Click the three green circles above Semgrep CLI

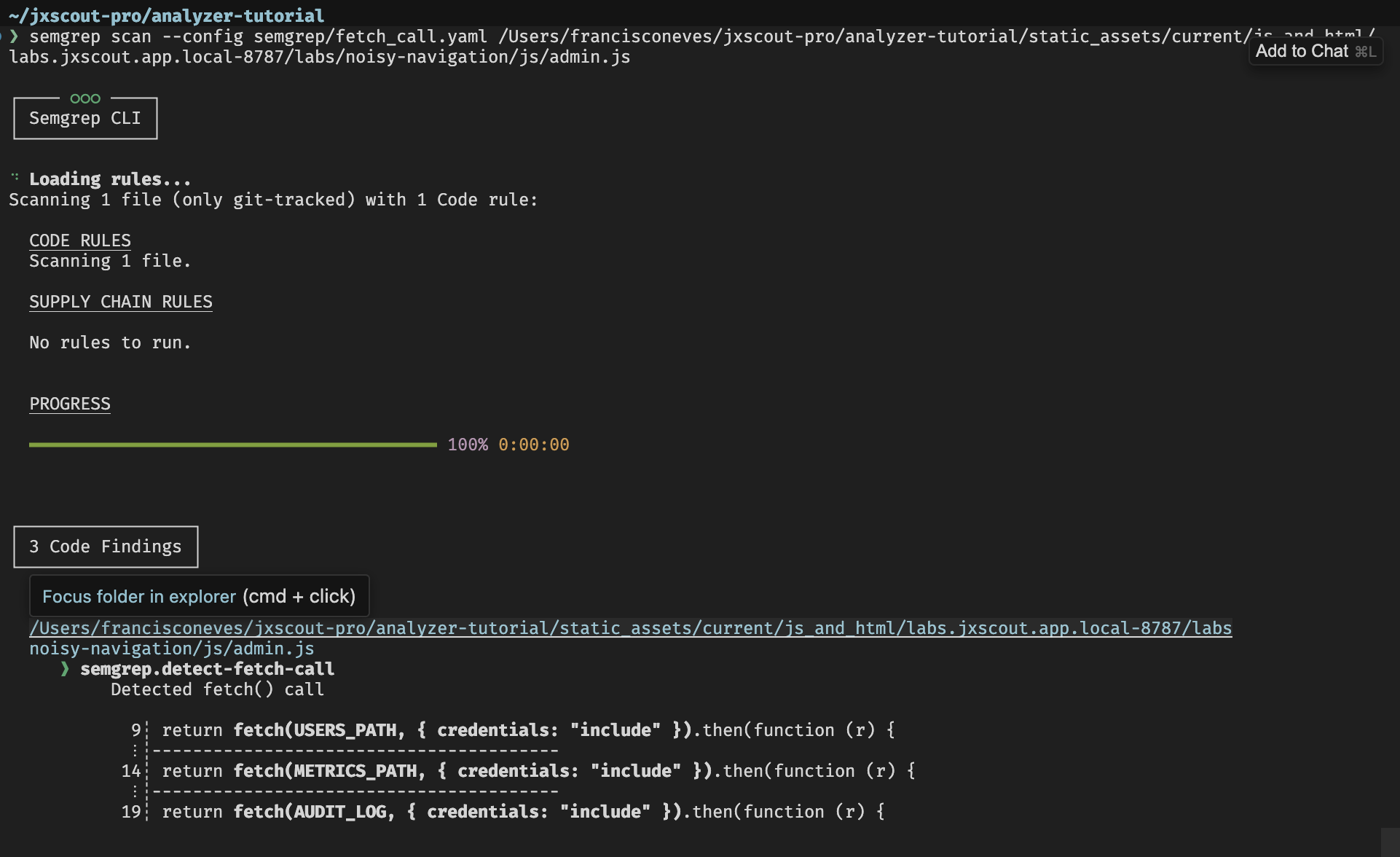85,98
